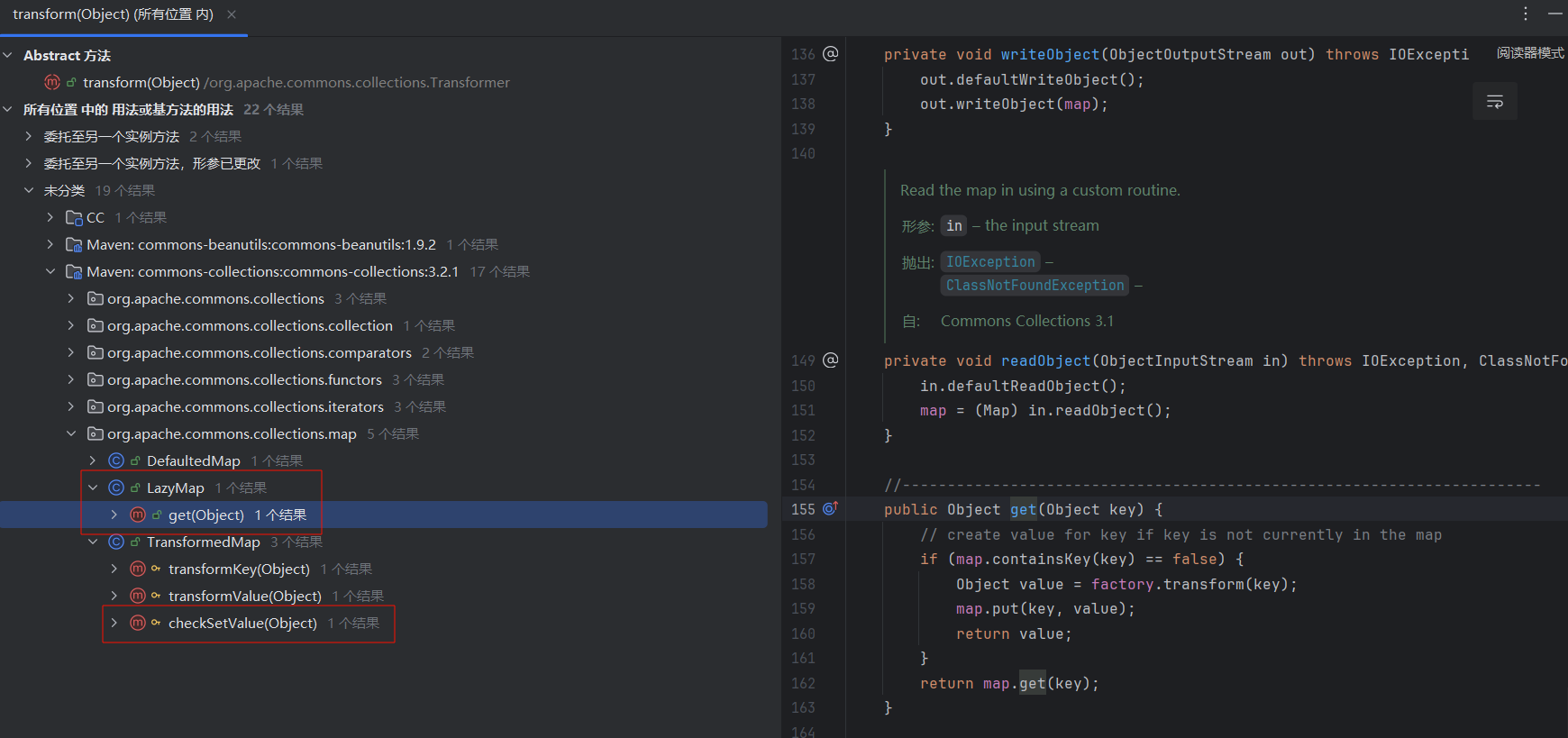The image size is (1568, 738).
Task: Minimize the tool window with dash icon
Action: coord(1554,14)
